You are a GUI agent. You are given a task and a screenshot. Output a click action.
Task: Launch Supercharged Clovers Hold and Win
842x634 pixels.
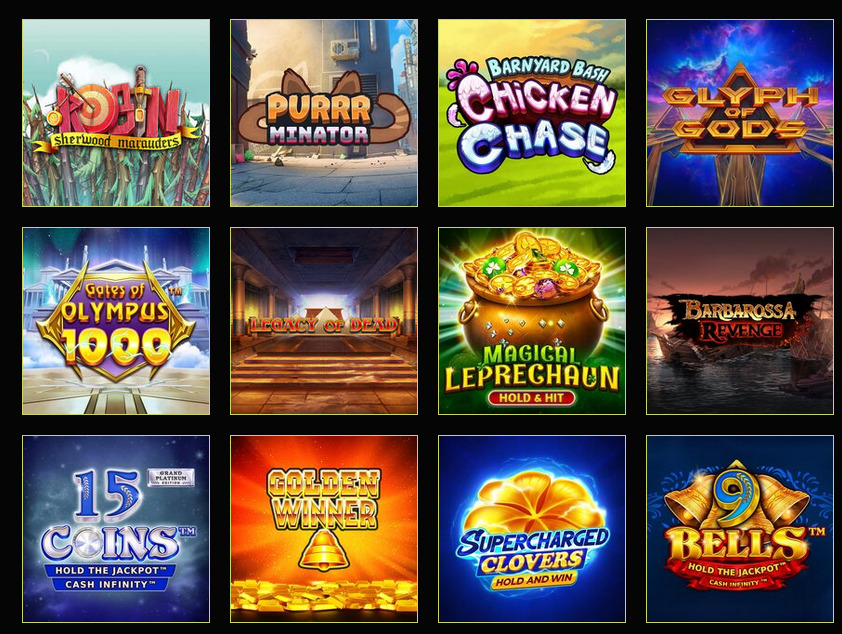(532, 529)
